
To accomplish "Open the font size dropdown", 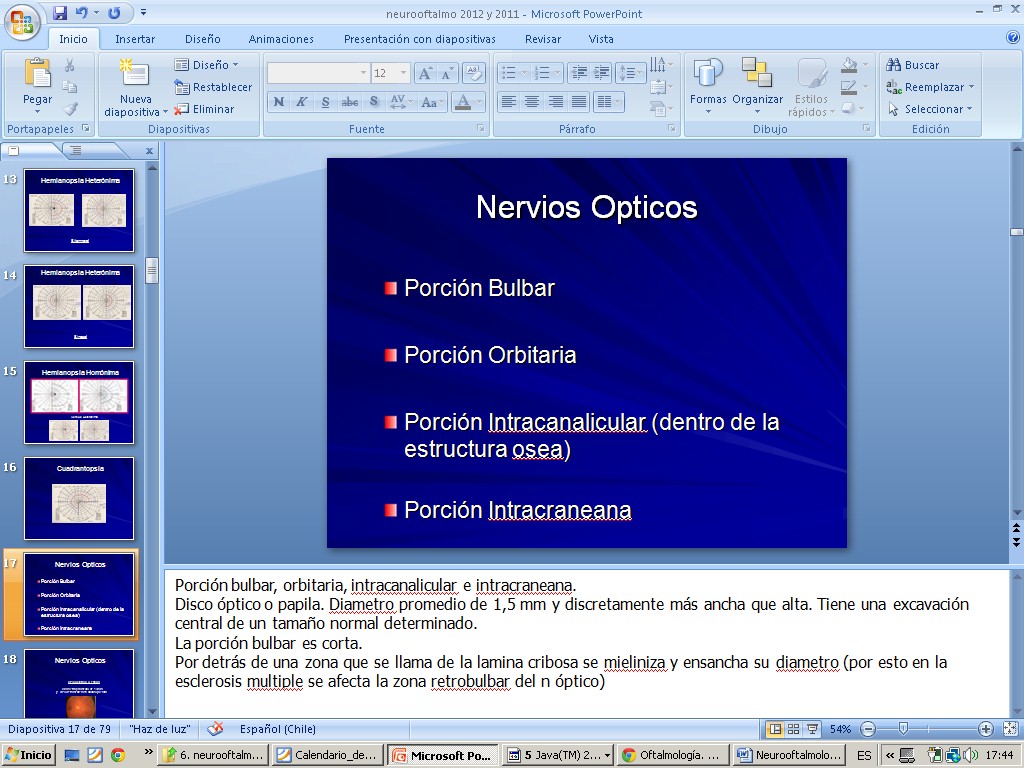I will (x=403, y=73).
